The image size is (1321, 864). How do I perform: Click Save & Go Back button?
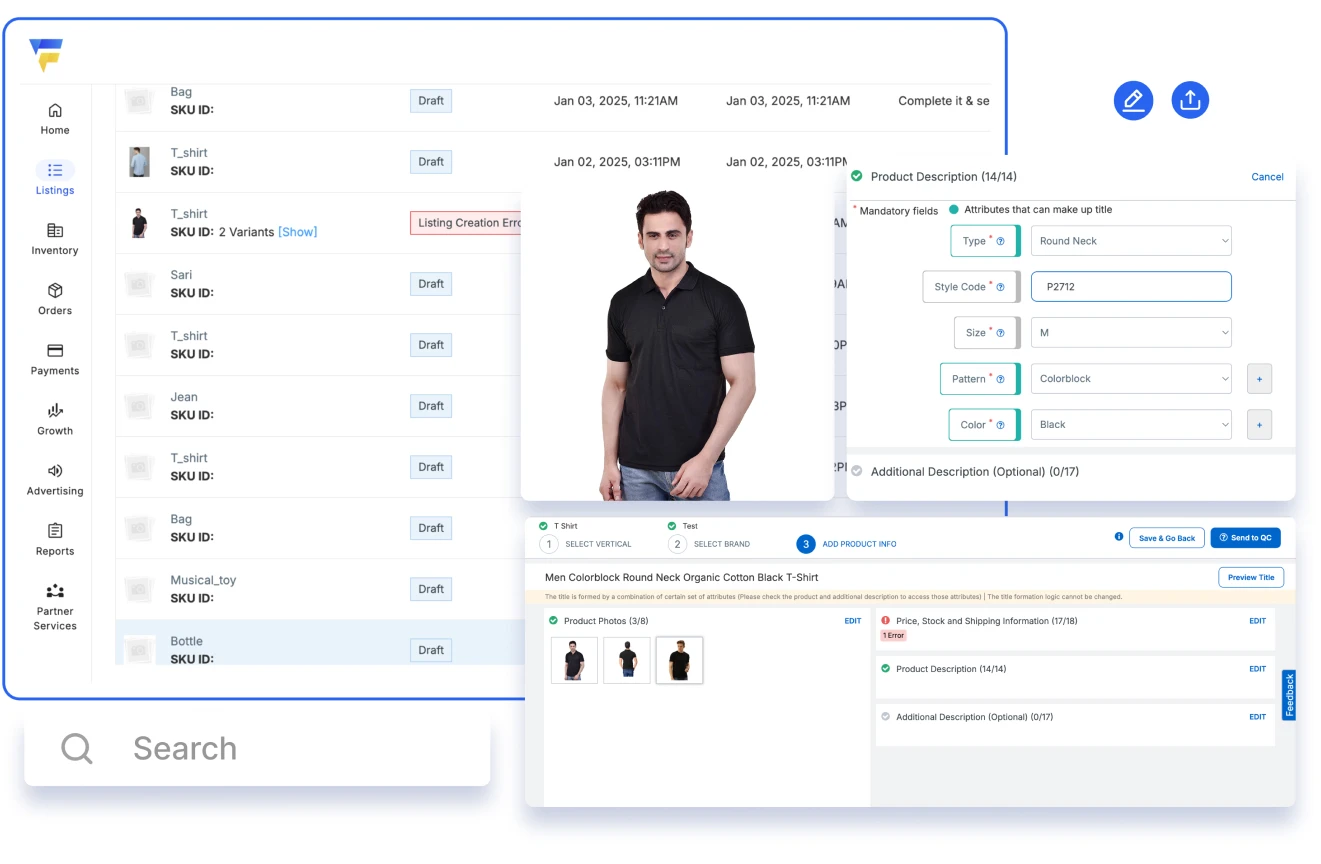coord(1166,538)
